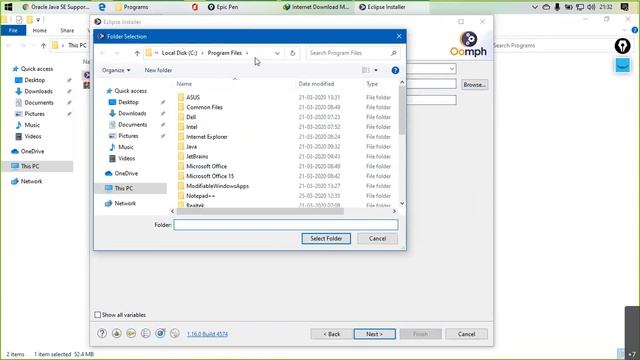Click scroll down arrow in folder list

click(402, 203)
